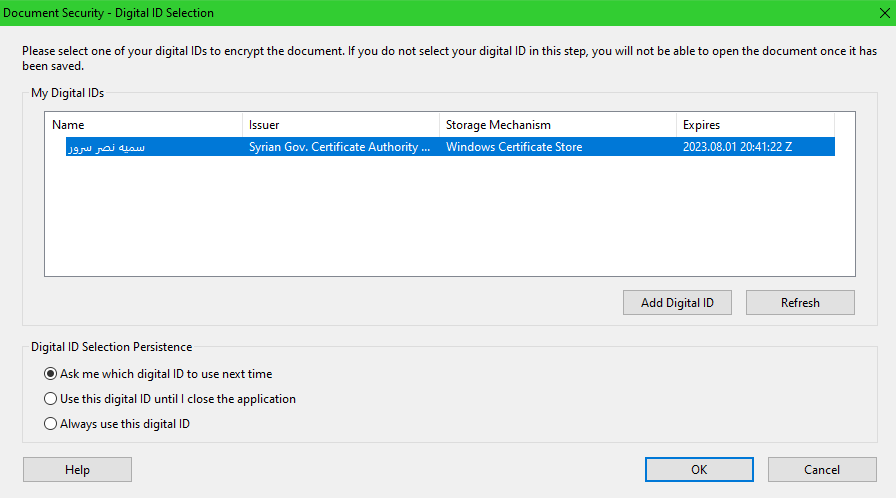Click the Syrian Gov. Certificate Authority issuer cell
This screenshot has height=498, width=896.
[x=339, y=147]
